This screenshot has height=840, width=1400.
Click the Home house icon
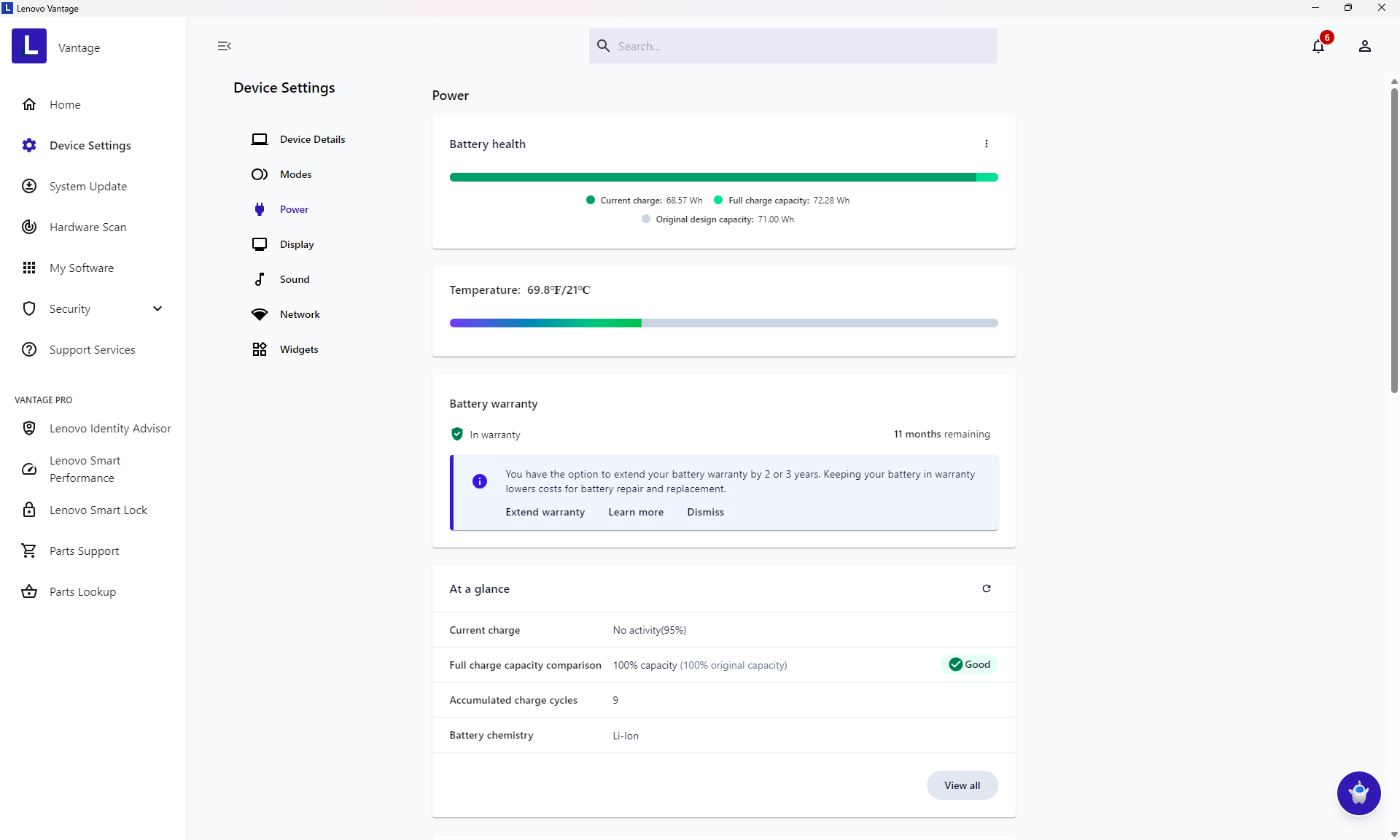click(29, 104)
